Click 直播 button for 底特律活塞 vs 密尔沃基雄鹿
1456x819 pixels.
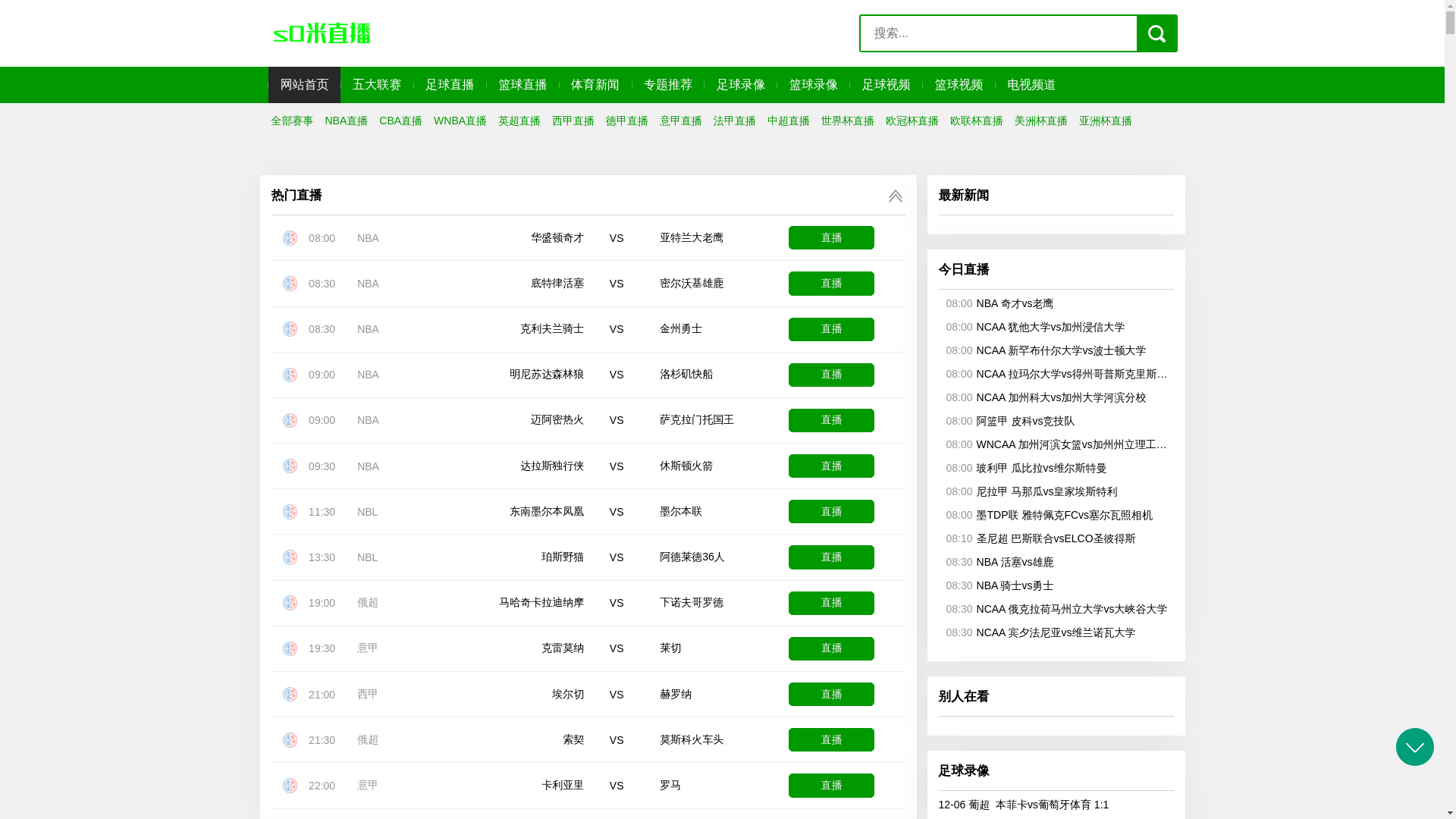(831, 284)
